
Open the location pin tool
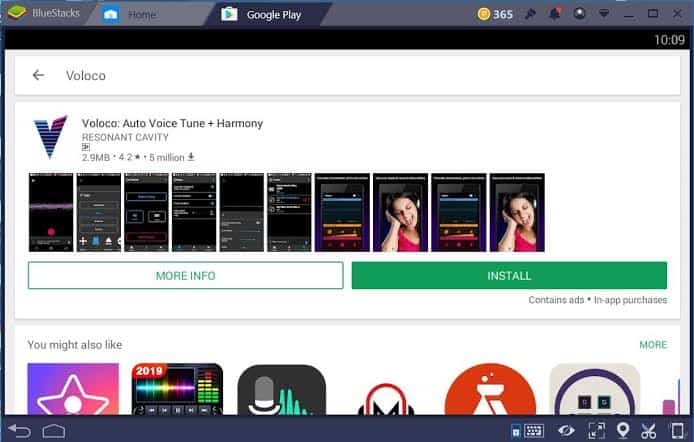pos(623,430)
